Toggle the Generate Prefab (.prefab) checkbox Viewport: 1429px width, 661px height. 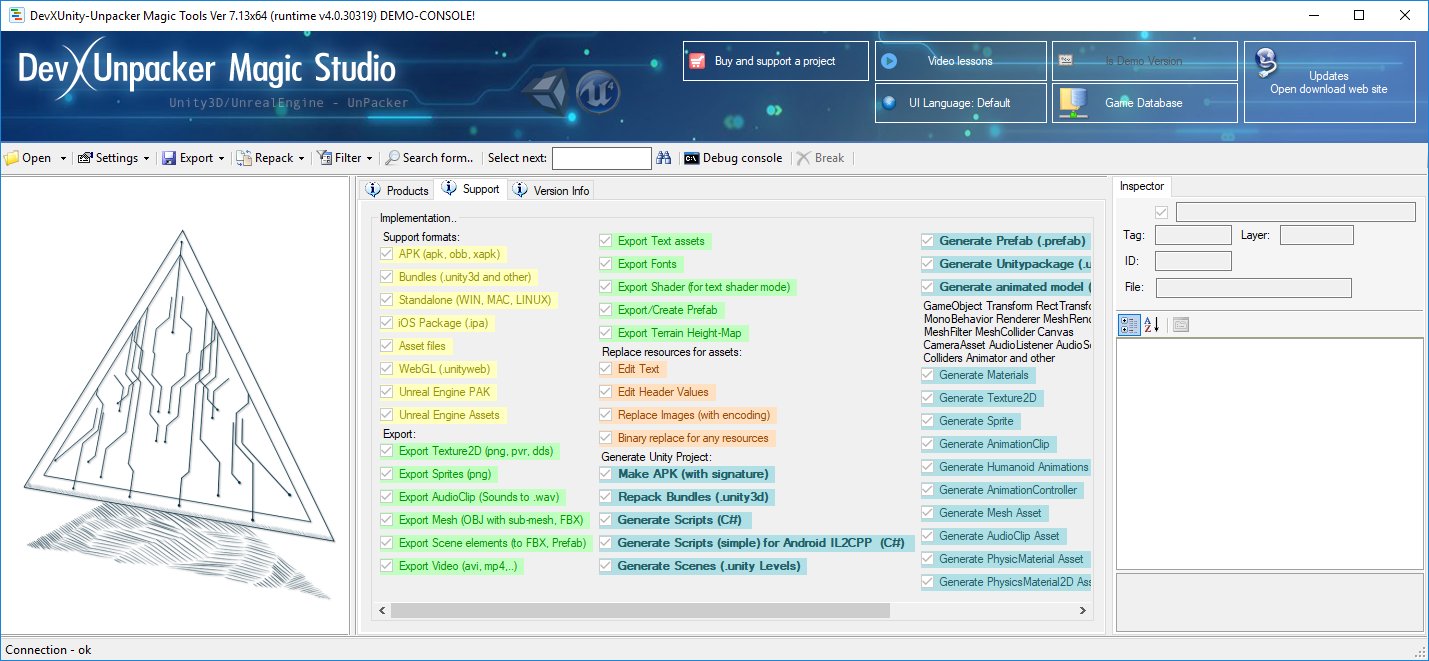pos(928,241)
